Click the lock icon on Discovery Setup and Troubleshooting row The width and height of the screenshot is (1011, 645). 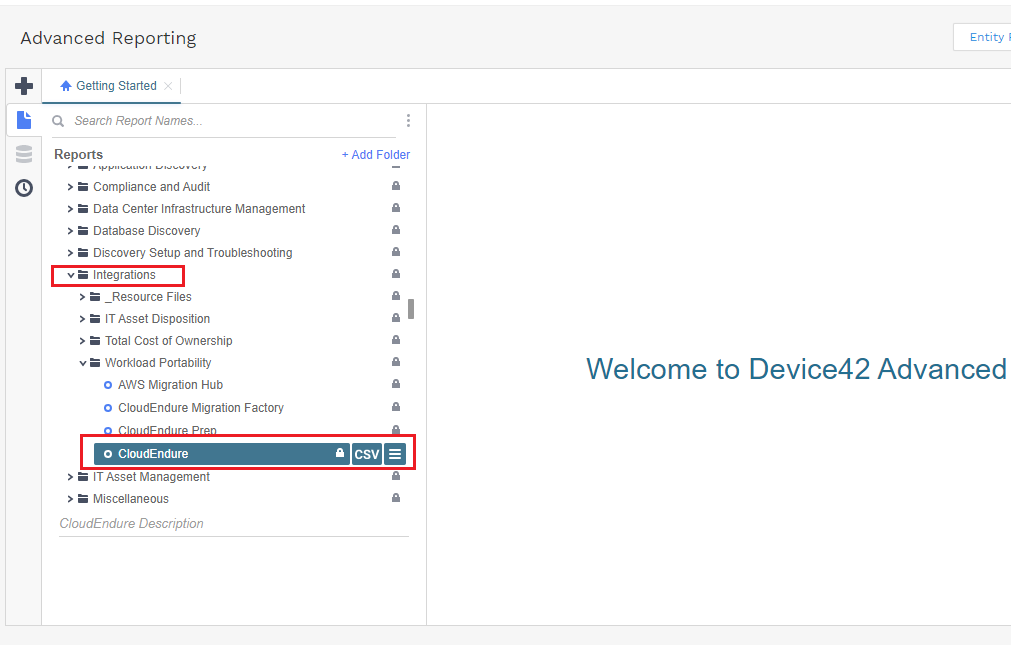point(396,252)
